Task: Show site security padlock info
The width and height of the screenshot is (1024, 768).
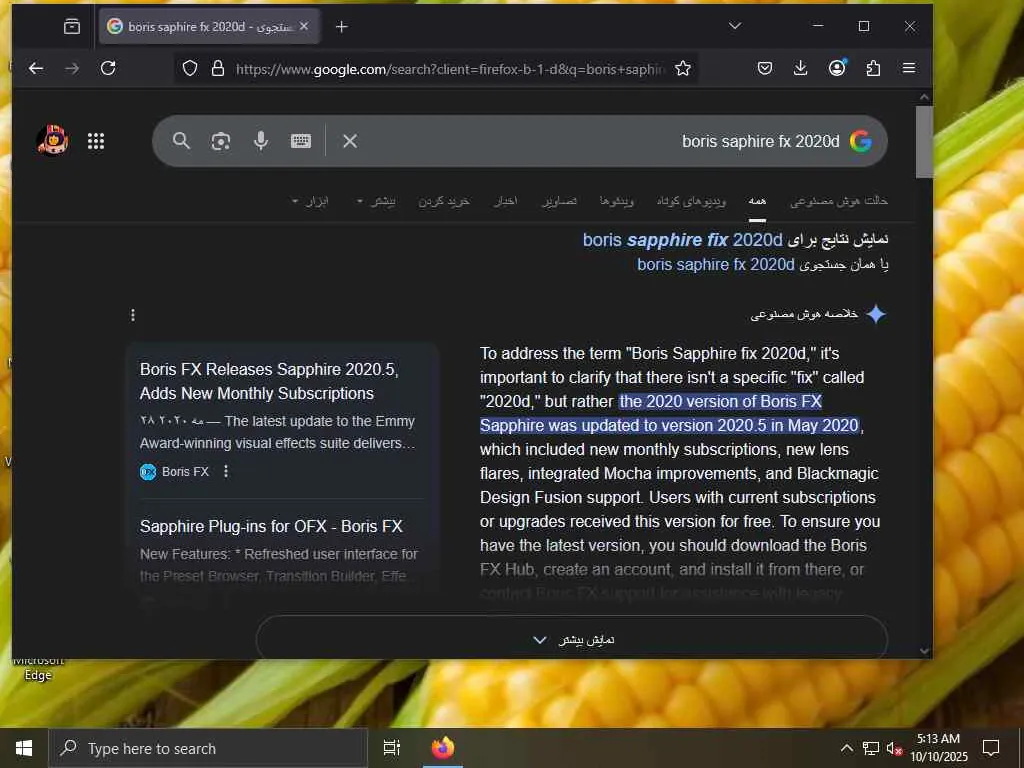Action: coord(218,69)
